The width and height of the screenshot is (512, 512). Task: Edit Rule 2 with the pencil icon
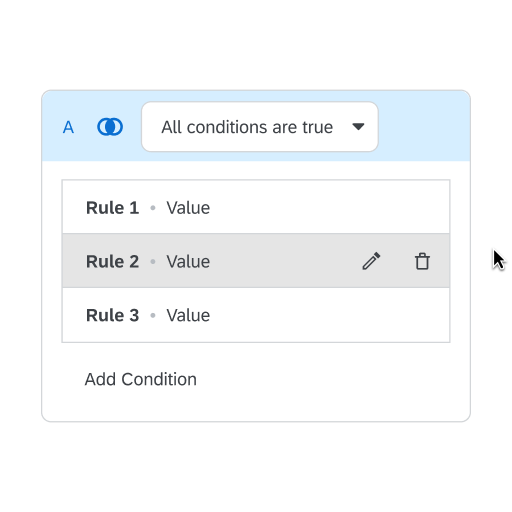(371, 261)
